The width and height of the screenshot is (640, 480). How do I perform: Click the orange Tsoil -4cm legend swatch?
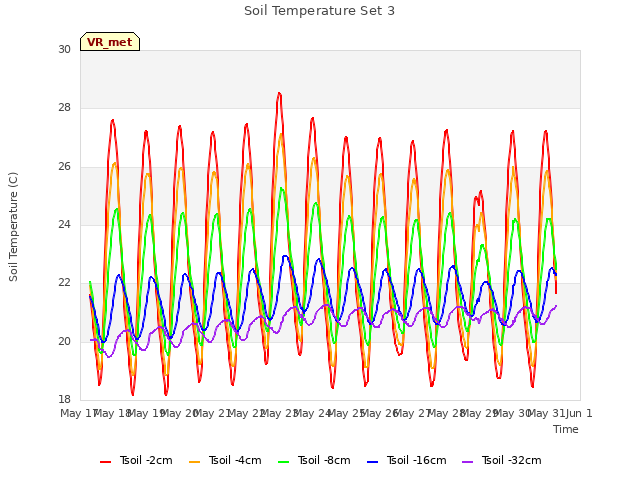pos(194,462)
